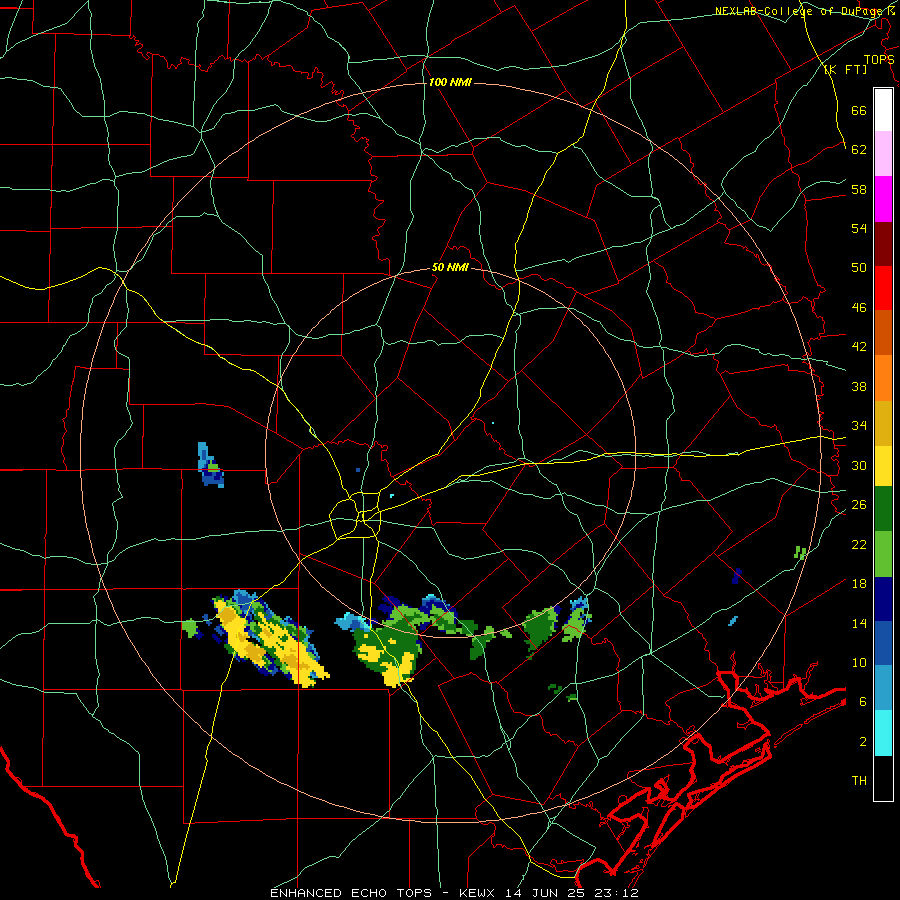Click the legend value 54
This screenshot has width=900, height=900.
859,228
